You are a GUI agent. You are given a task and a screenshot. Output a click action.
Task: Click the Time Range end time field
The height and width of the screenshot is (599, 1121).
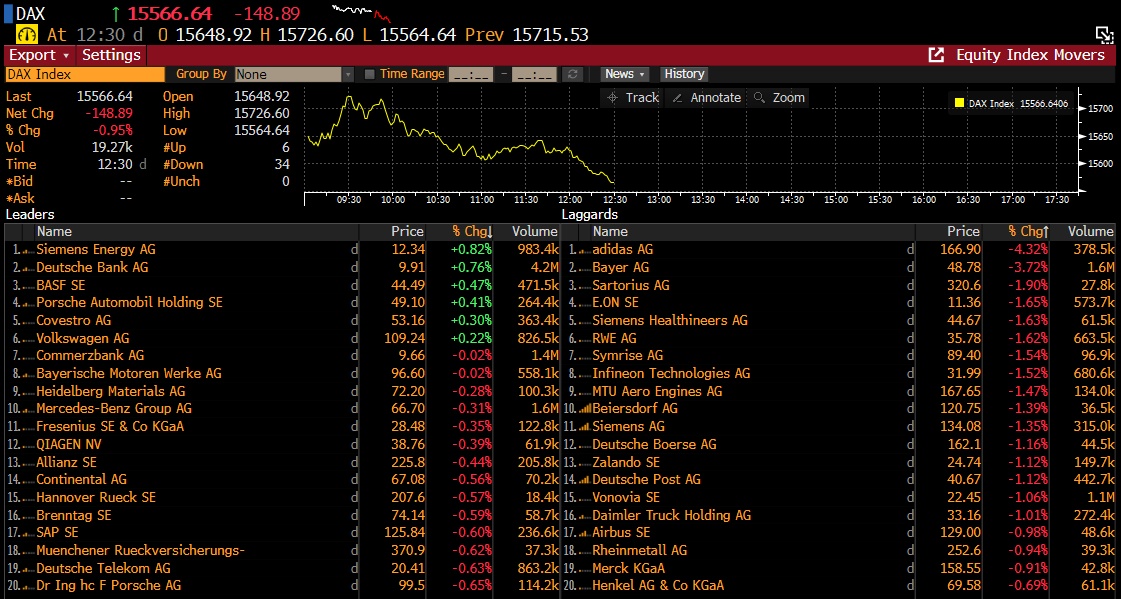tap(534, 74)
